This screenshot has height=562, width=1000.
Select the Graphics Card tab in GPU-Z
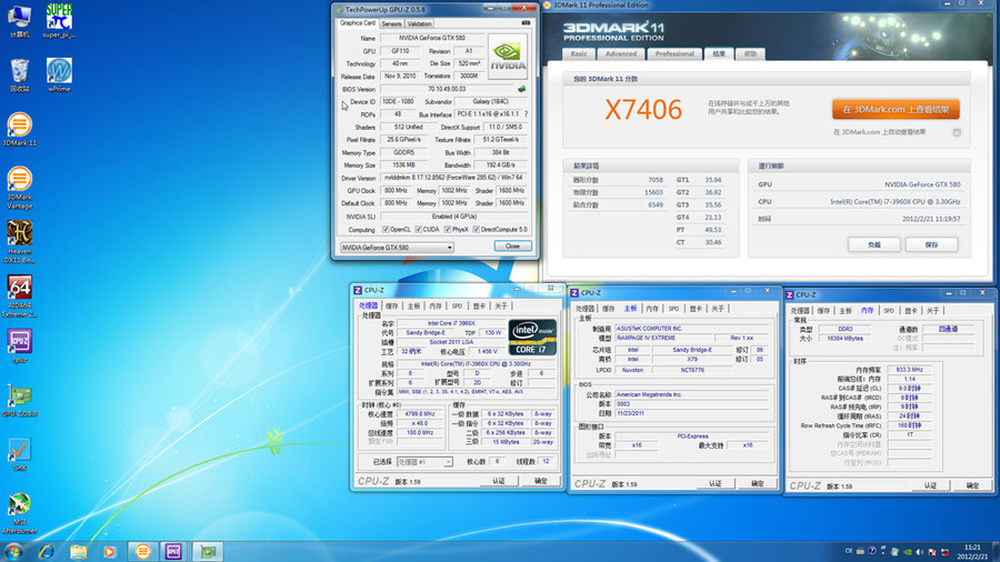[x=357, y=22]
